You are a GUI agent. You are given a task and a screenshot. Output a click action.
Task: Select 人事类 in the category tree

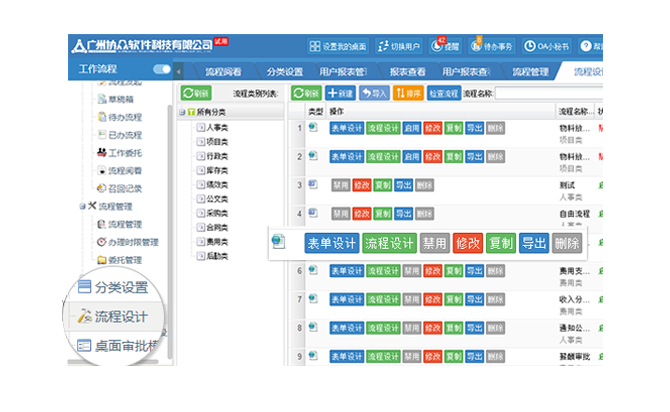213,128
